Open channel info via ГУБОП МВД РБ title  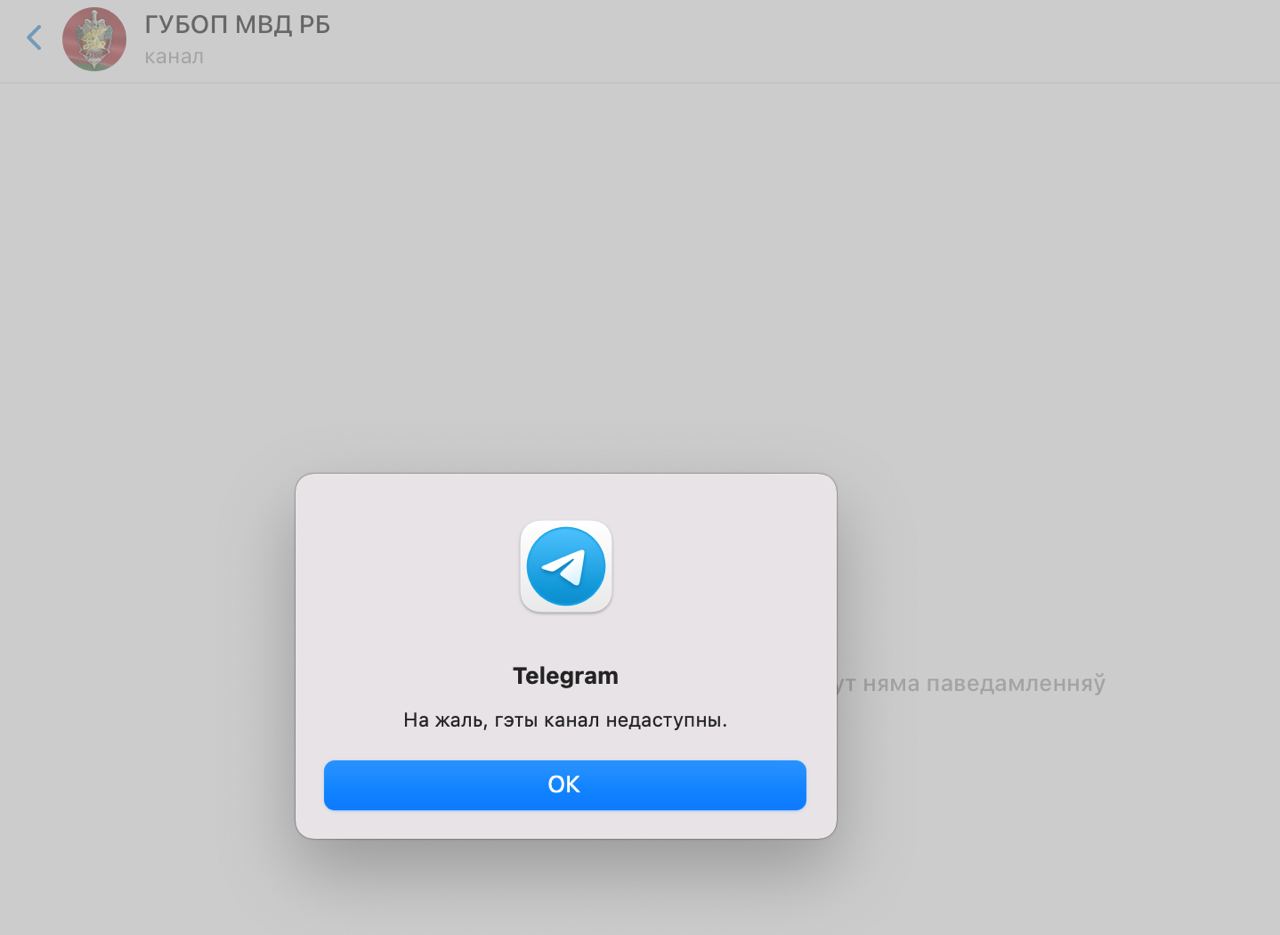click(237, 25)
